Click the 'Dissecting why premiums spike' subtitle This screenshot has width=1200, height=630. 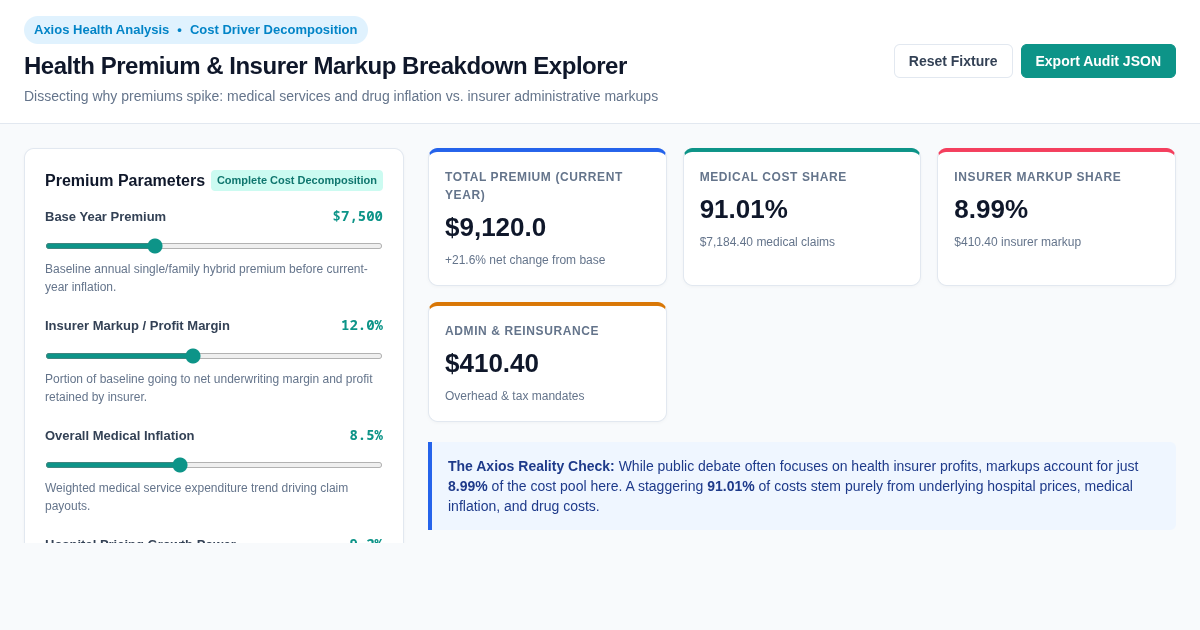pos(341,96)
